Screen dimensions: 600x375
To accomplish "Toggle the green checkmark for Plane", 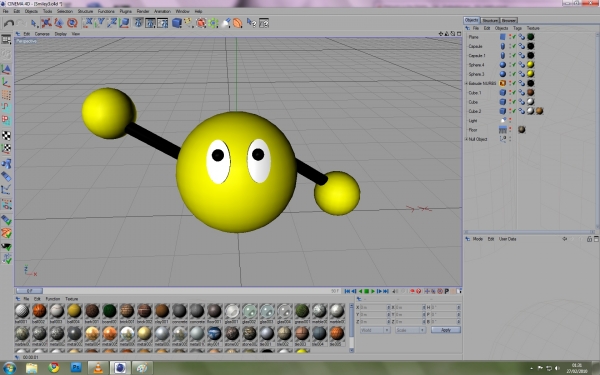I will (x=514, y=37).
